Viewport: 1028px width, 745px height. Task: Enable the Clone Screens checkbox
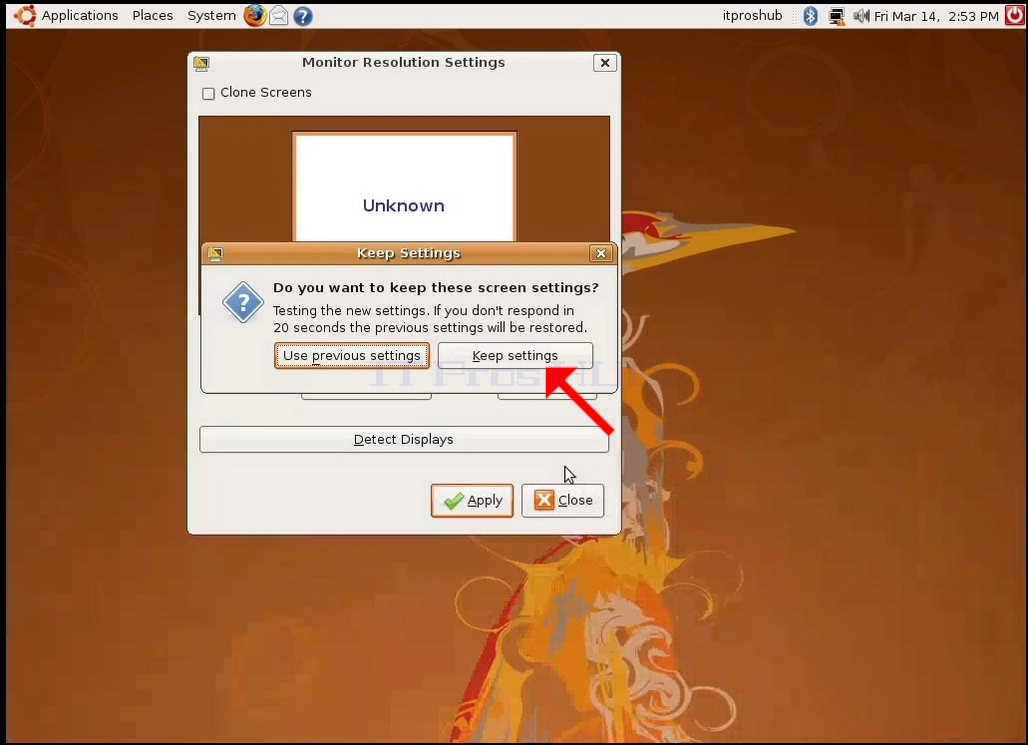tap(208, 94)
